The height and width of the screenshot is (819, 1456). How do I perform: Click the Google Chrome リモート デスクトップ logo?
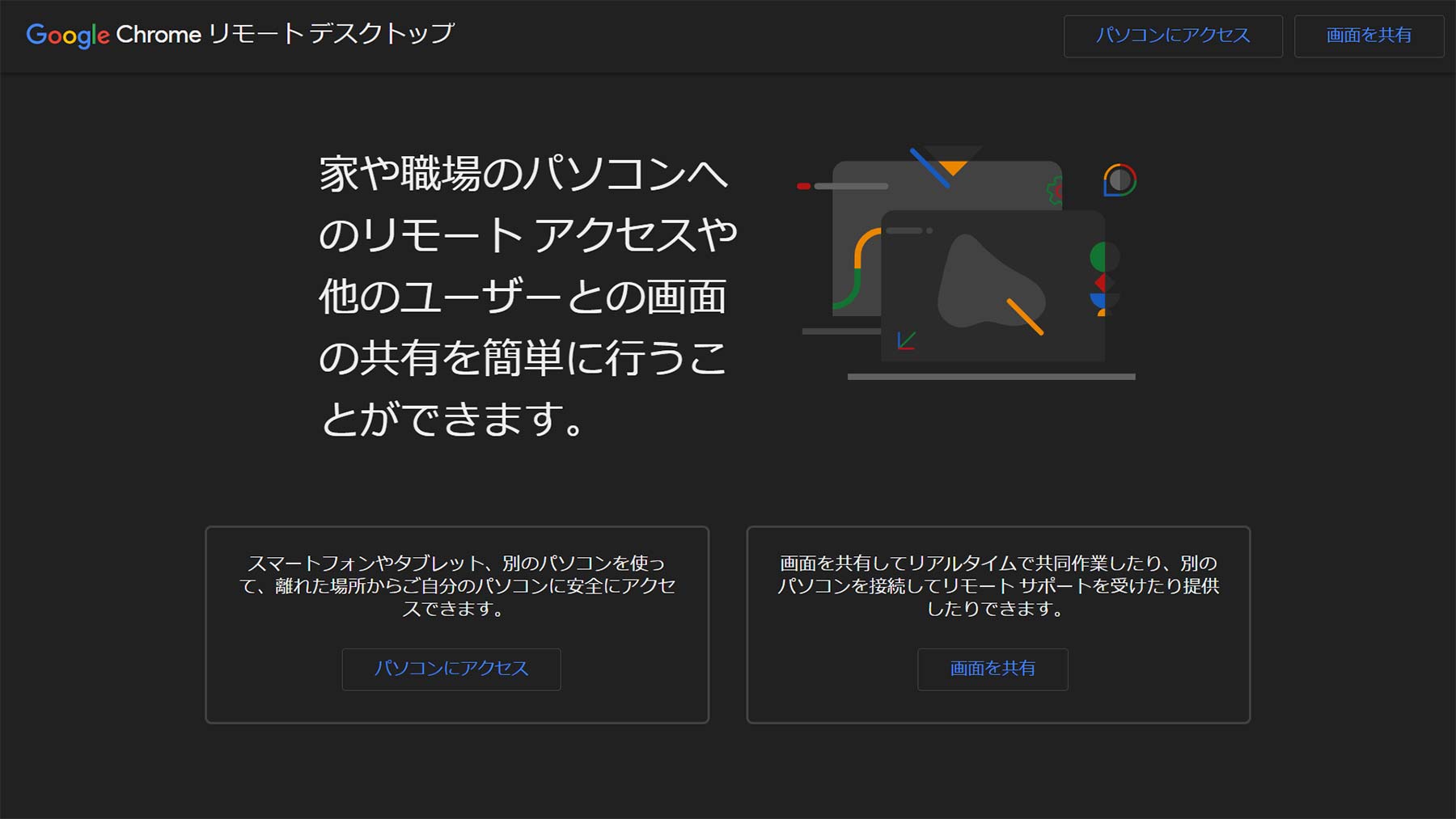coord(240,34)
